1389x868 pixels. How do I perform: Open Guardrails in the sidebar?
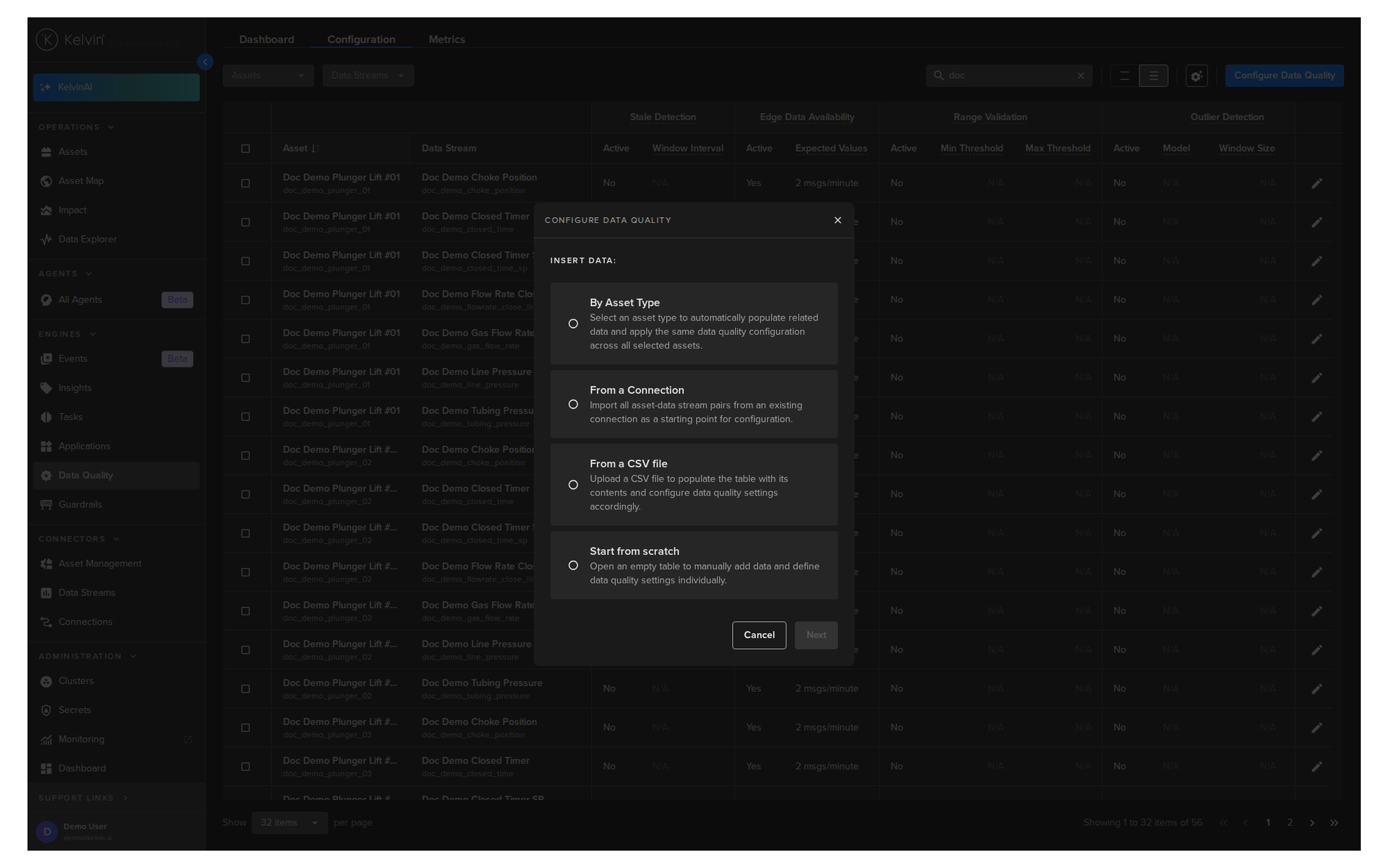116,504
